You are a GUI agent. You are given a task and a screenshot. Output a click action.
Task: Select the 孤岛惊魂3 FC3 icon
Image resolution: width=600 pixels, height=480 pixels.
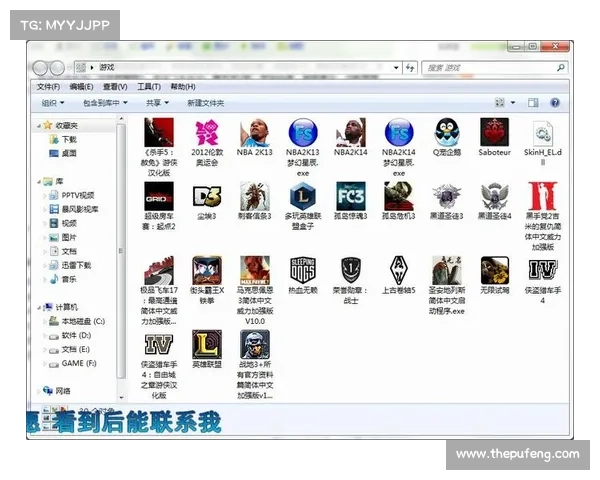click(351, 196)
